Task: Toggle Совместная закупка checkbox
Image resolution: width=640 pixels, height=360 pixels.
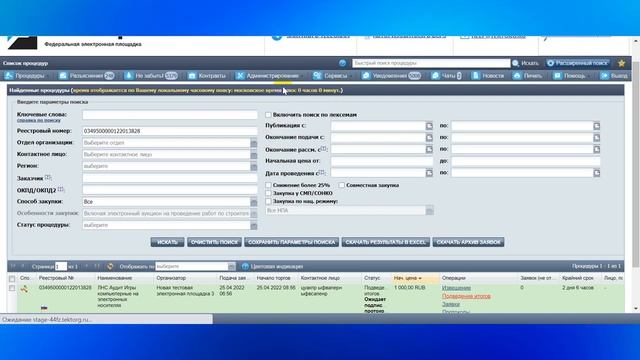Action: 341,185
